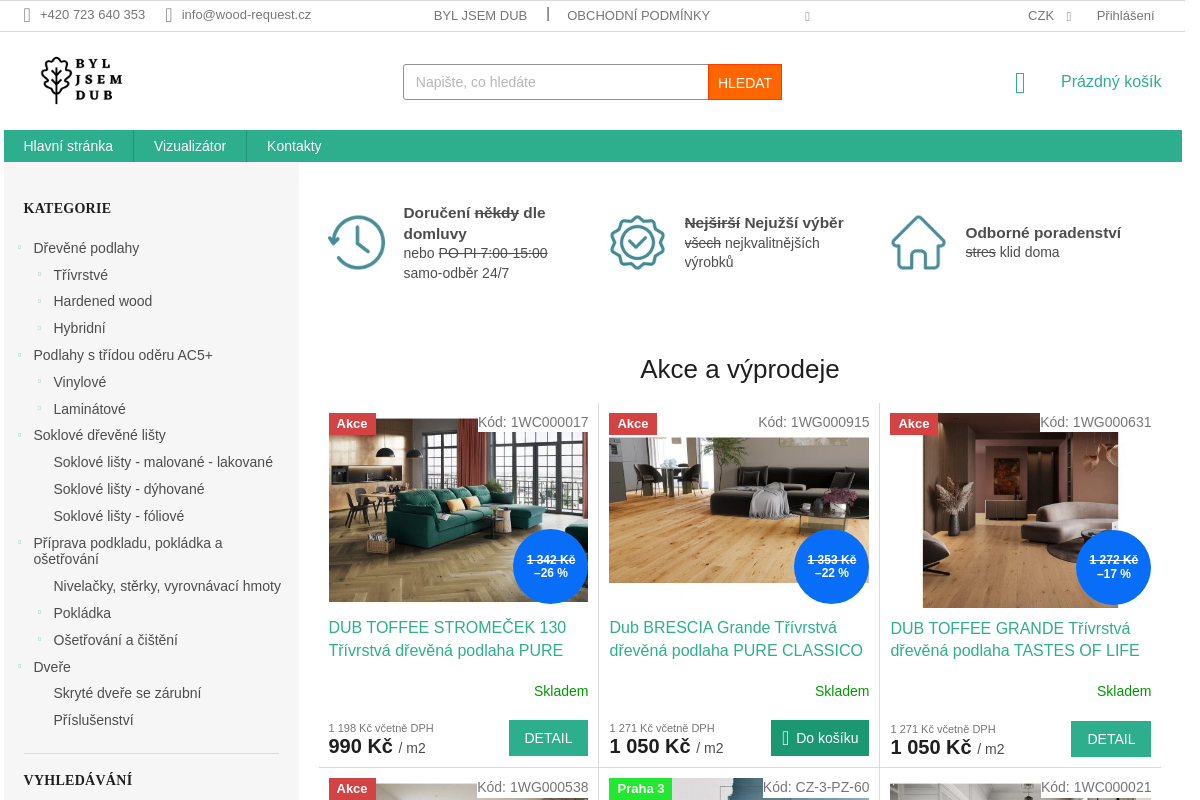Image resolution: width=1200 pixels, height=800 pixels.
Task: Open the Dub BRESCIA Grande product title
Action: pos(736,639)
